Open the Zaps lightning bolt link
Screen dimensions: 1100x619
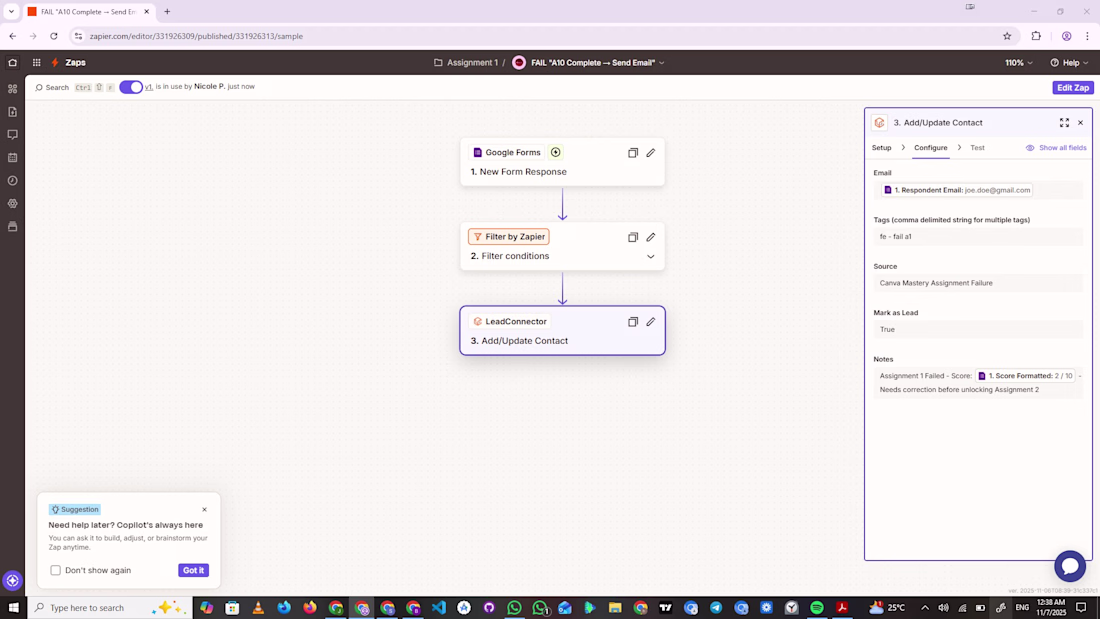[68, 62]
